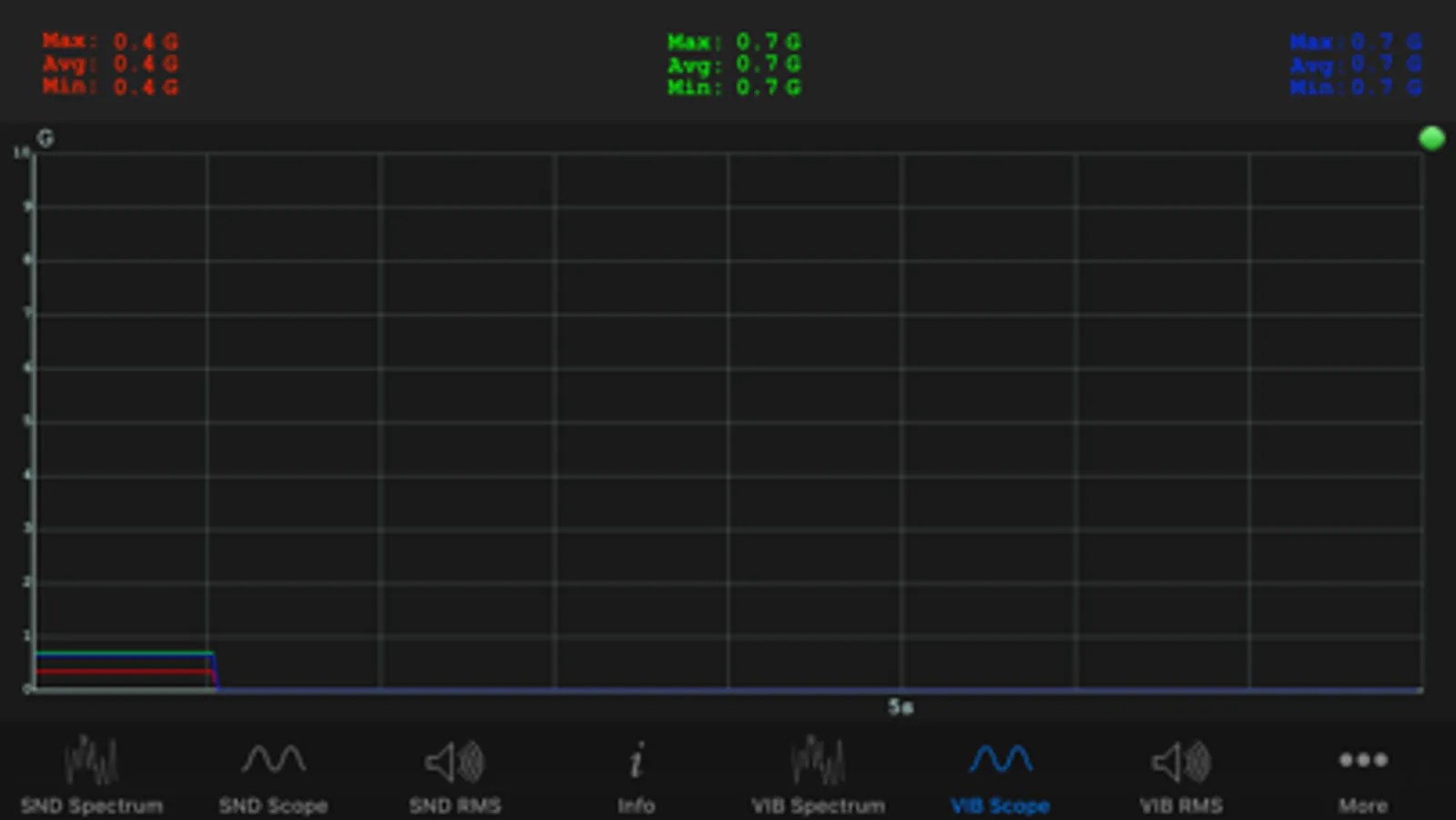The width and height of the screenshot is (1456, 820).
Task: Click the green Min: 0.7 G reading
Action: [x=734, y=87]
